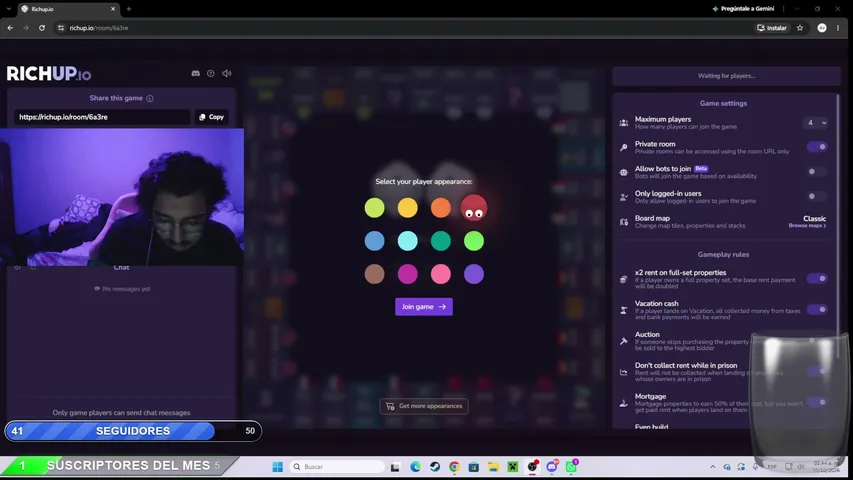
Task: Open the Discord icon next to RichUp logo
Action: pos(195,73)
